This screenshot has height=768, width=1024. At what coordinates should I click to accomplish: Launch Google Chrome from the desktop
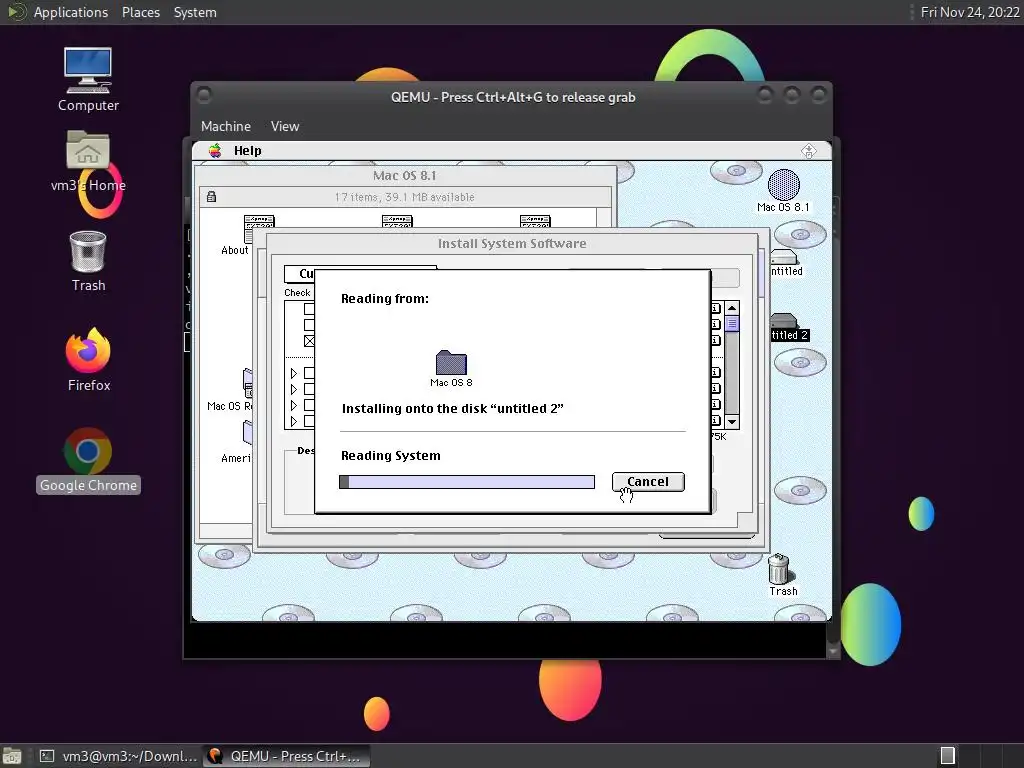pyautogui.click(x=88, y=451)
